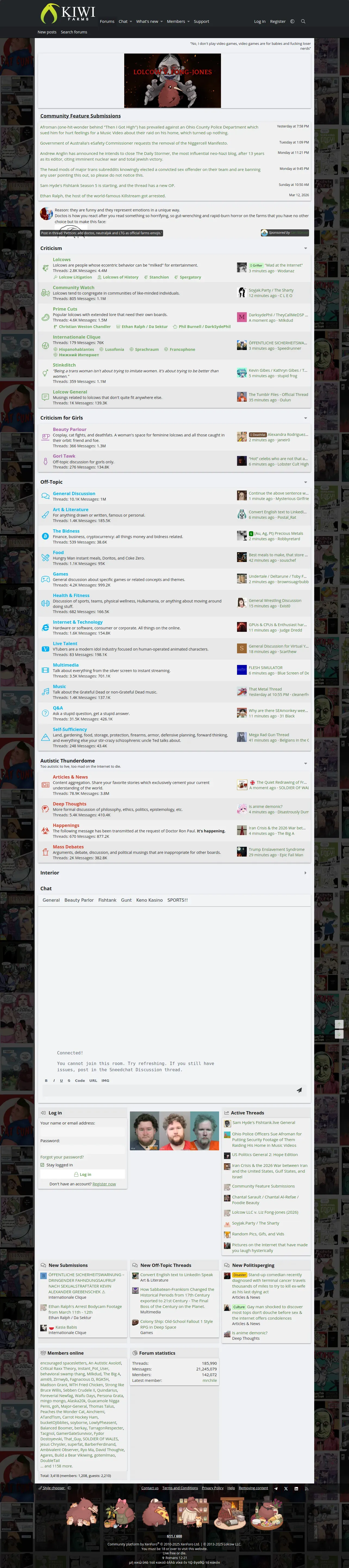Screen dimensions: 349x1568
Task: Click the Log in button in sidebar form
Action: point(82,1174)
